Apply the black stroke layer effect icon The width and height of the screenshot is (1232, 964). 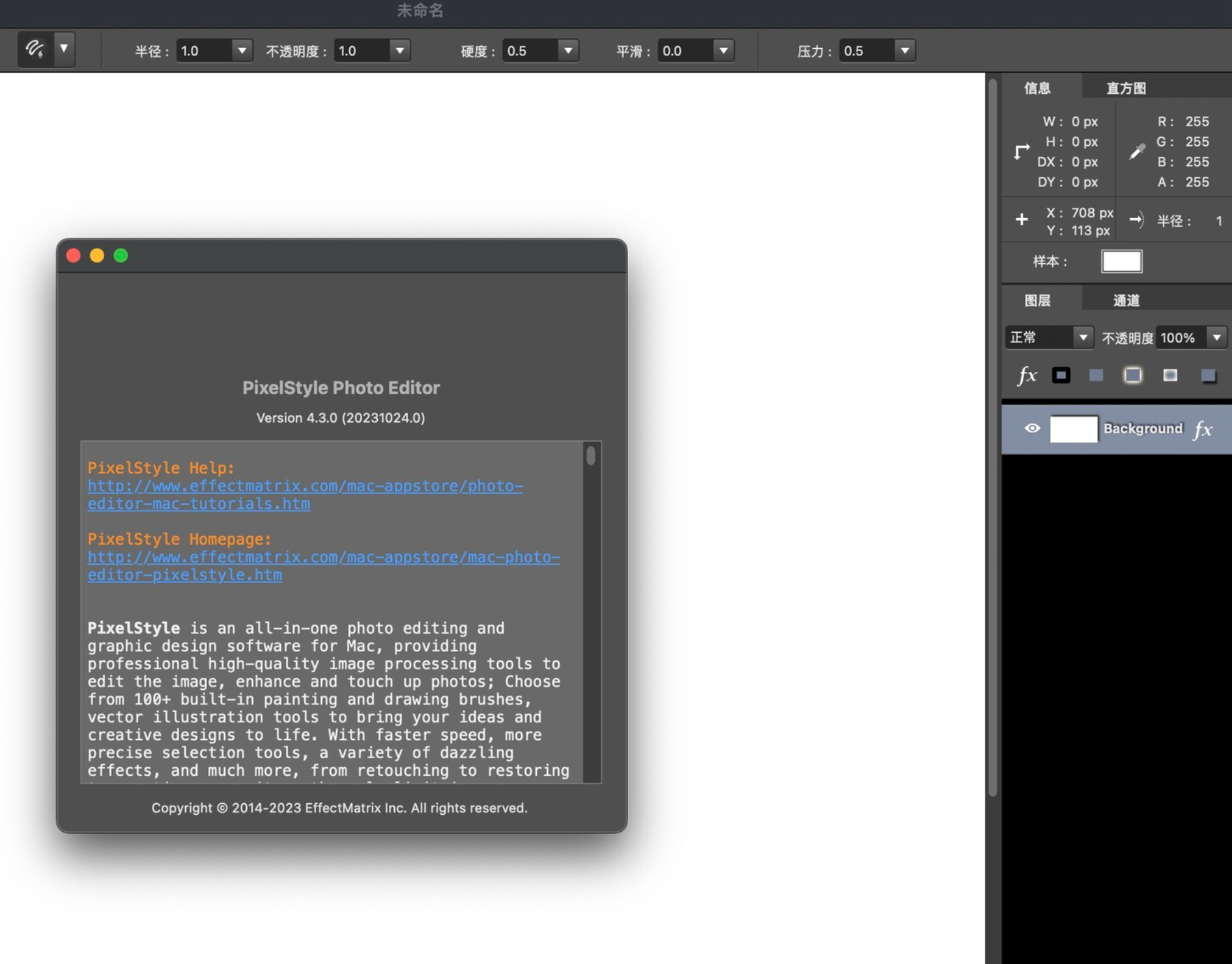point(1061,375)
